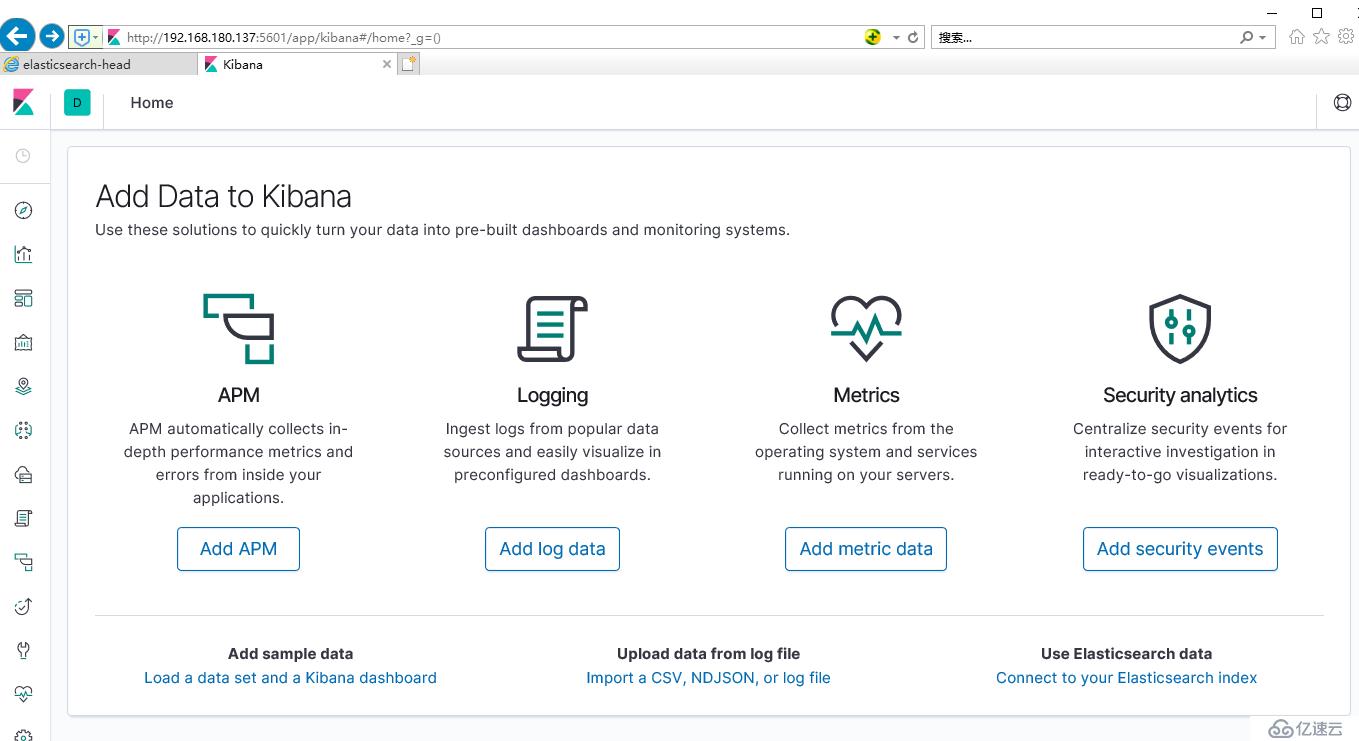1359x741 pixels.
Task: Open the D space selector
Action: coord(77,102)
